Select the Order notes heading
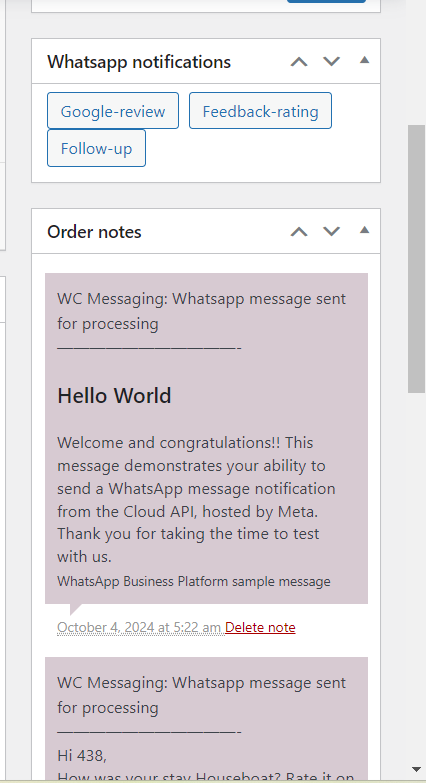 pos(94,232)
